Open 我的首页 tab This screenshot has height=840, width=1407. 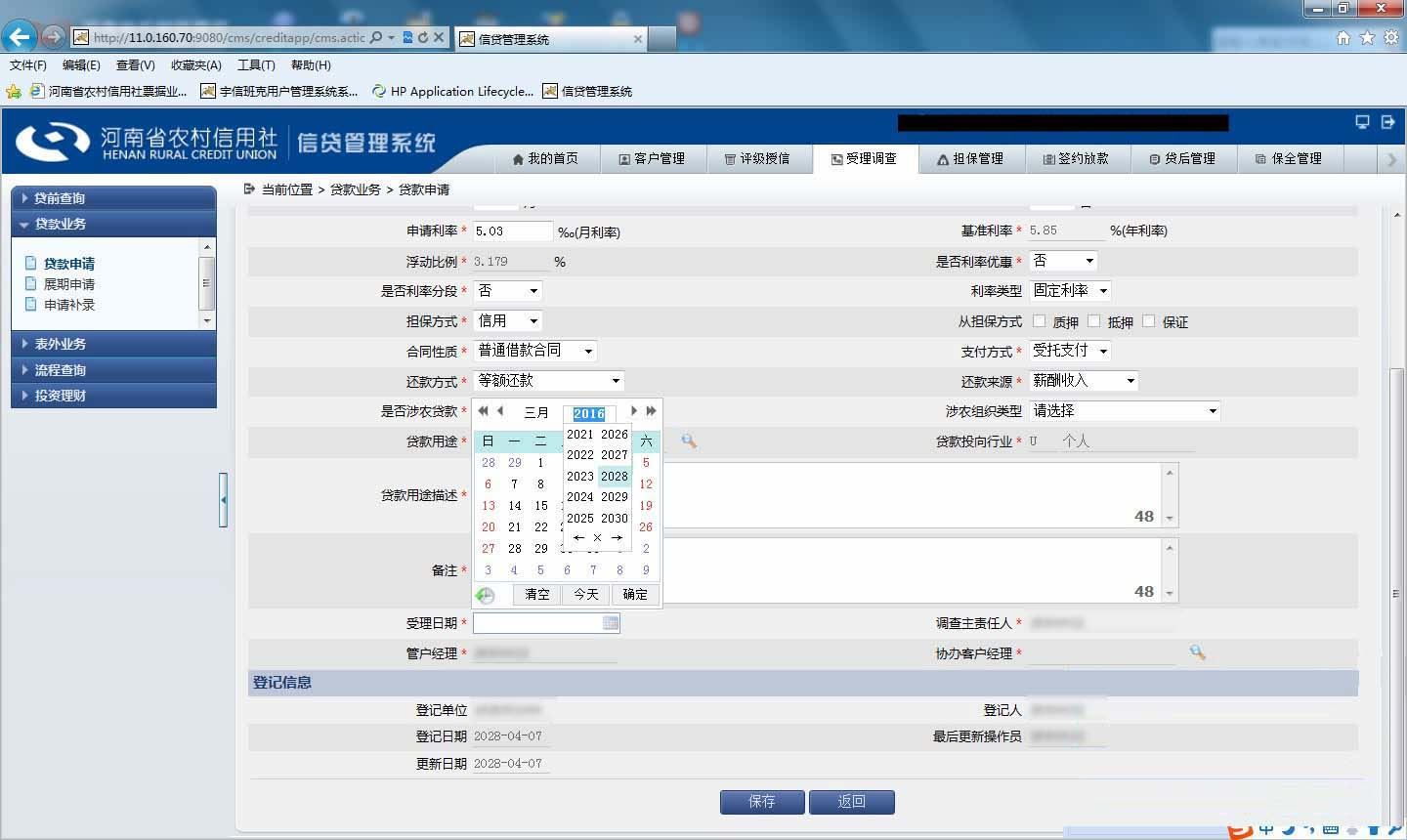(545, 158)
